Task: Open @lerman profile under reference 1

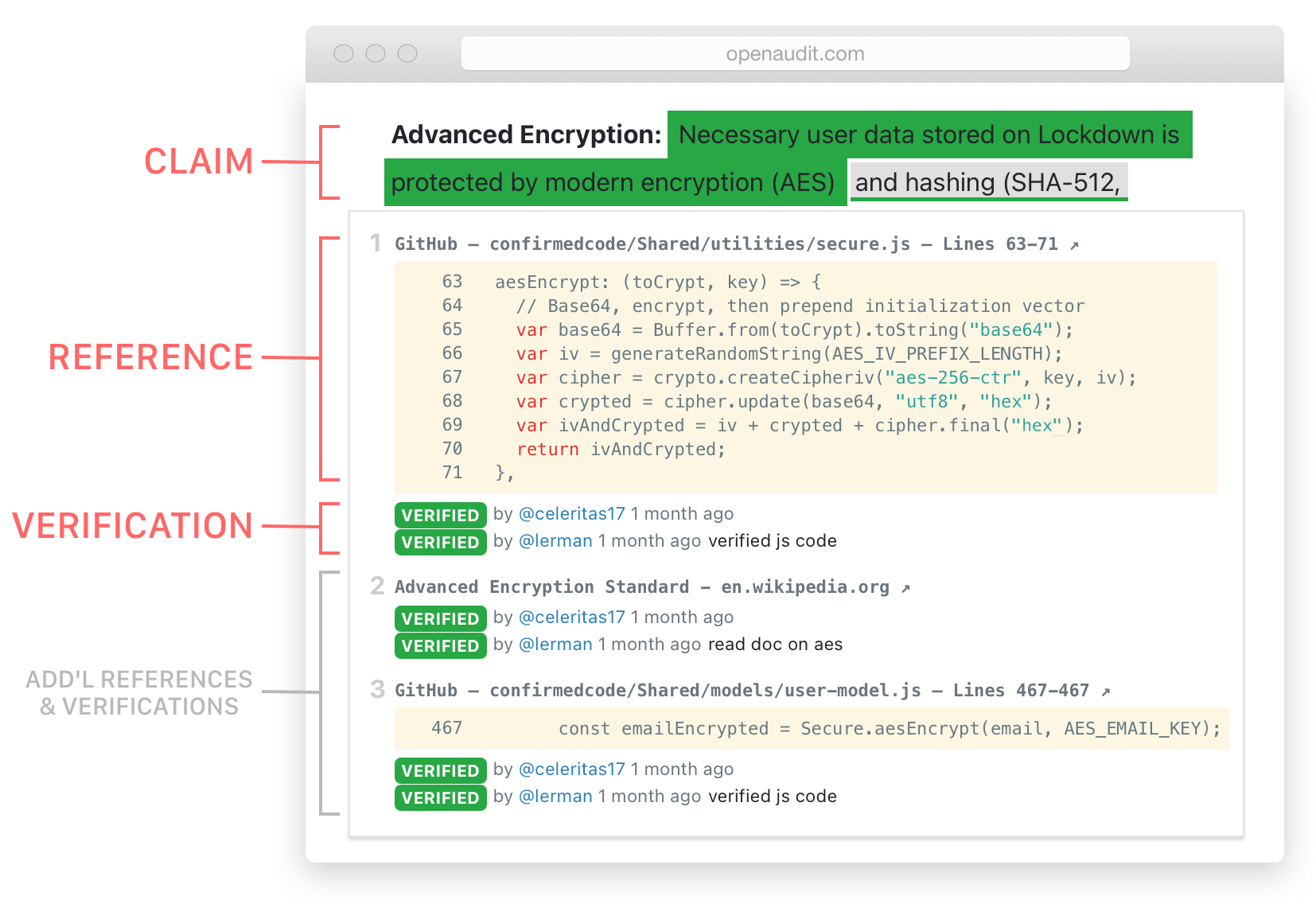Action: pyautogui.click(x=555, y=541)
